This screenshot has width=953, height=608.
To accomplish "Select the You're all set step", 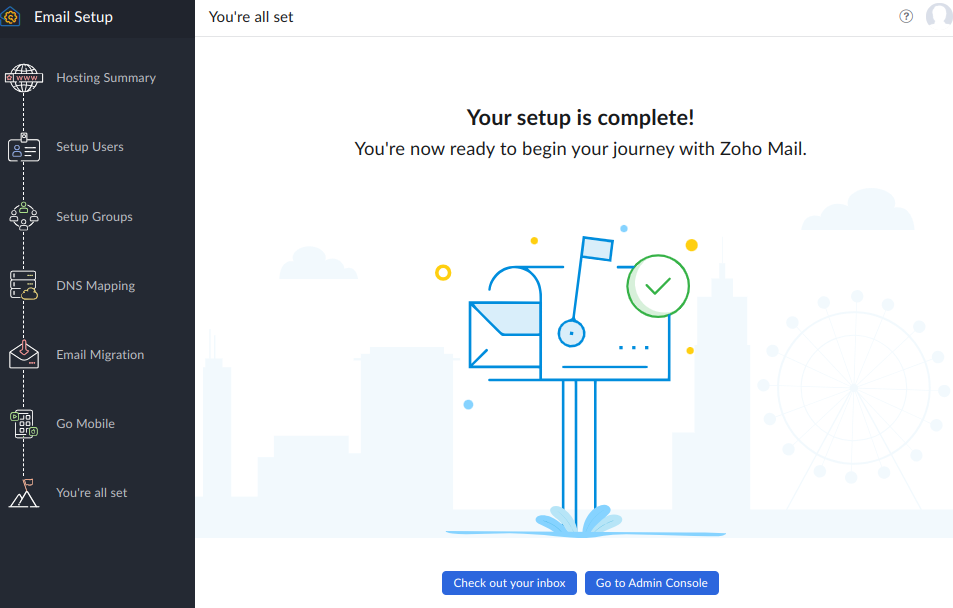I will pyautogui.click(x=92, y=493).
